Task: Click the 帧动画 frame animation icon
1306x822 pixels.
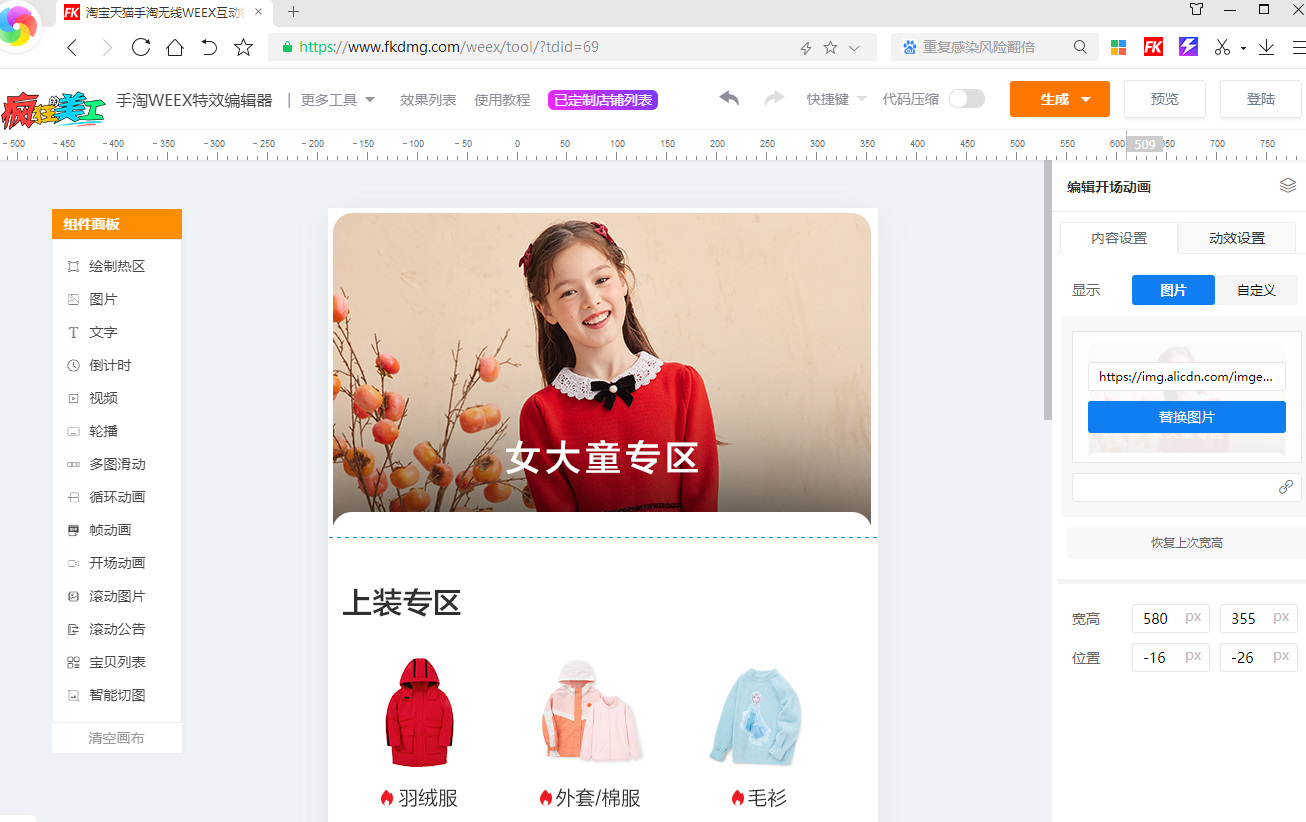Action: pos(73,530)
